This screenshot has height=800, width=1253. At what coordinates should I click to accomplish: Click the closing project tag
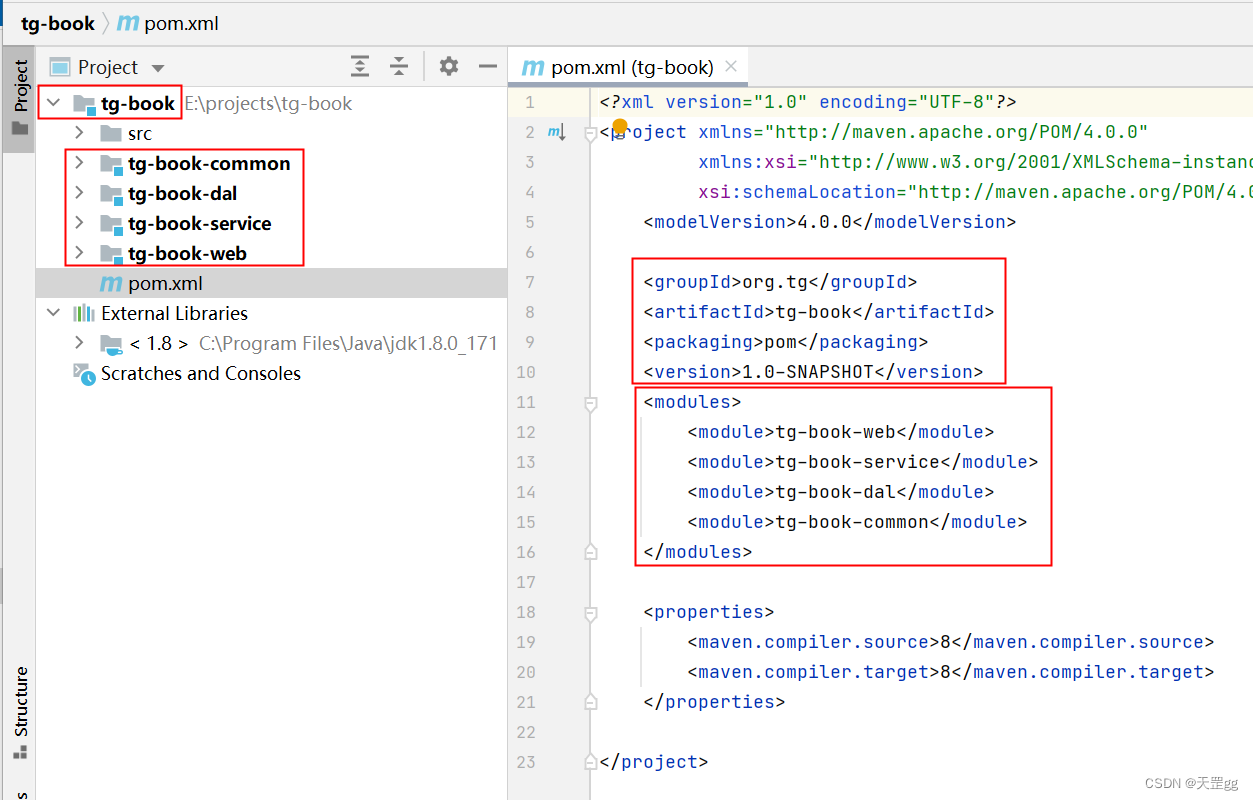pos(654,762)
